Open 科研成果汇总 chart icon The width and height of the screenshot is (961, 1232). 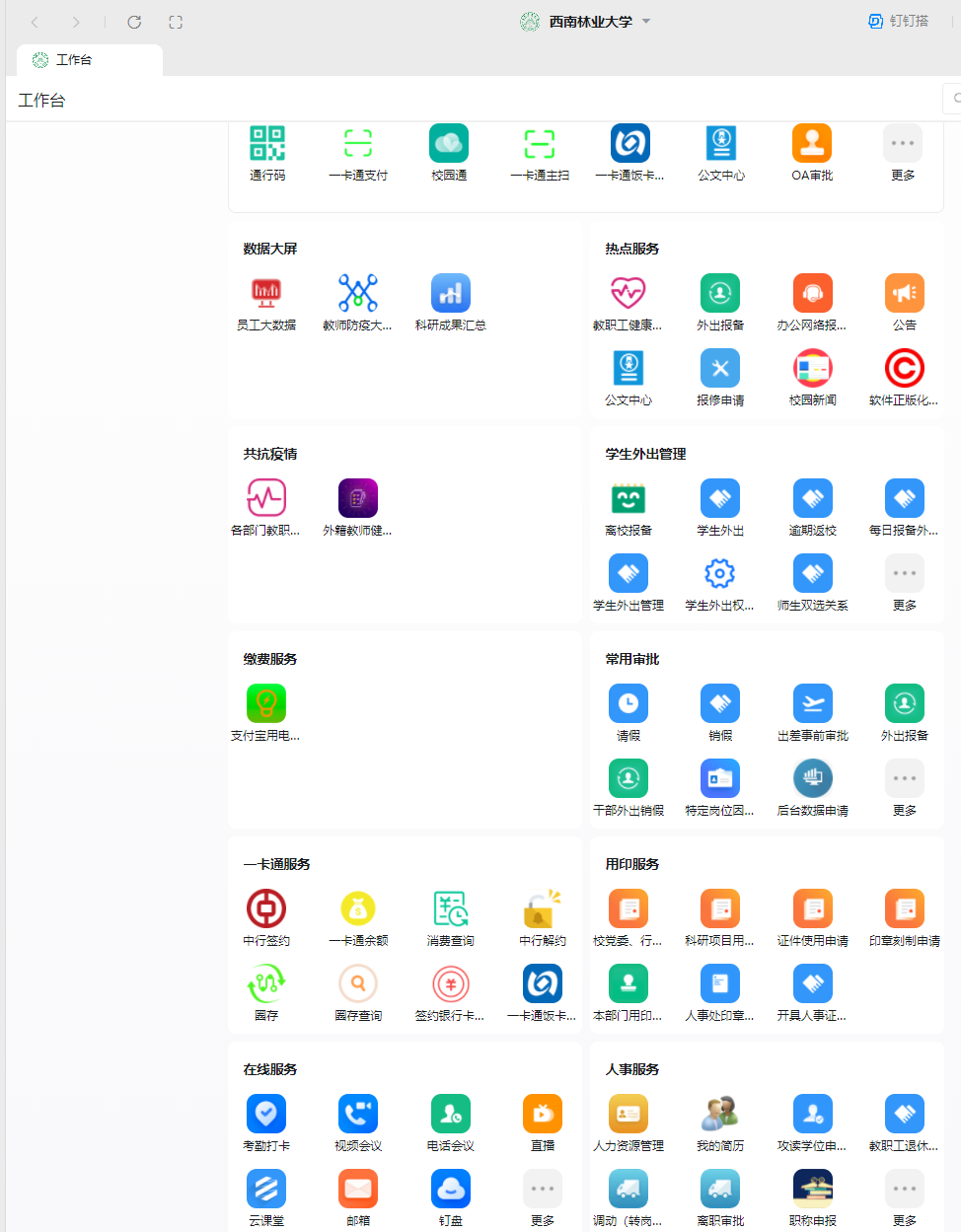(x=450, y=294)
